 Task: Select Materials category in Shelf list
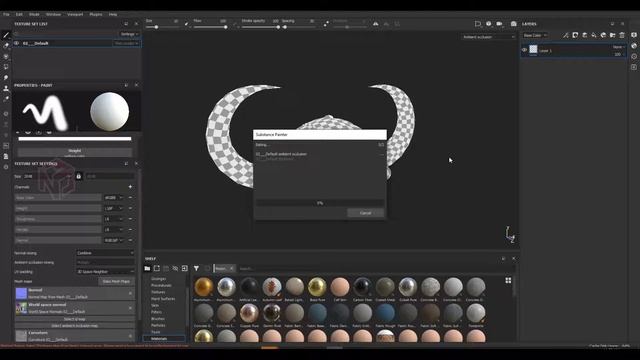[x=164, y=338]
